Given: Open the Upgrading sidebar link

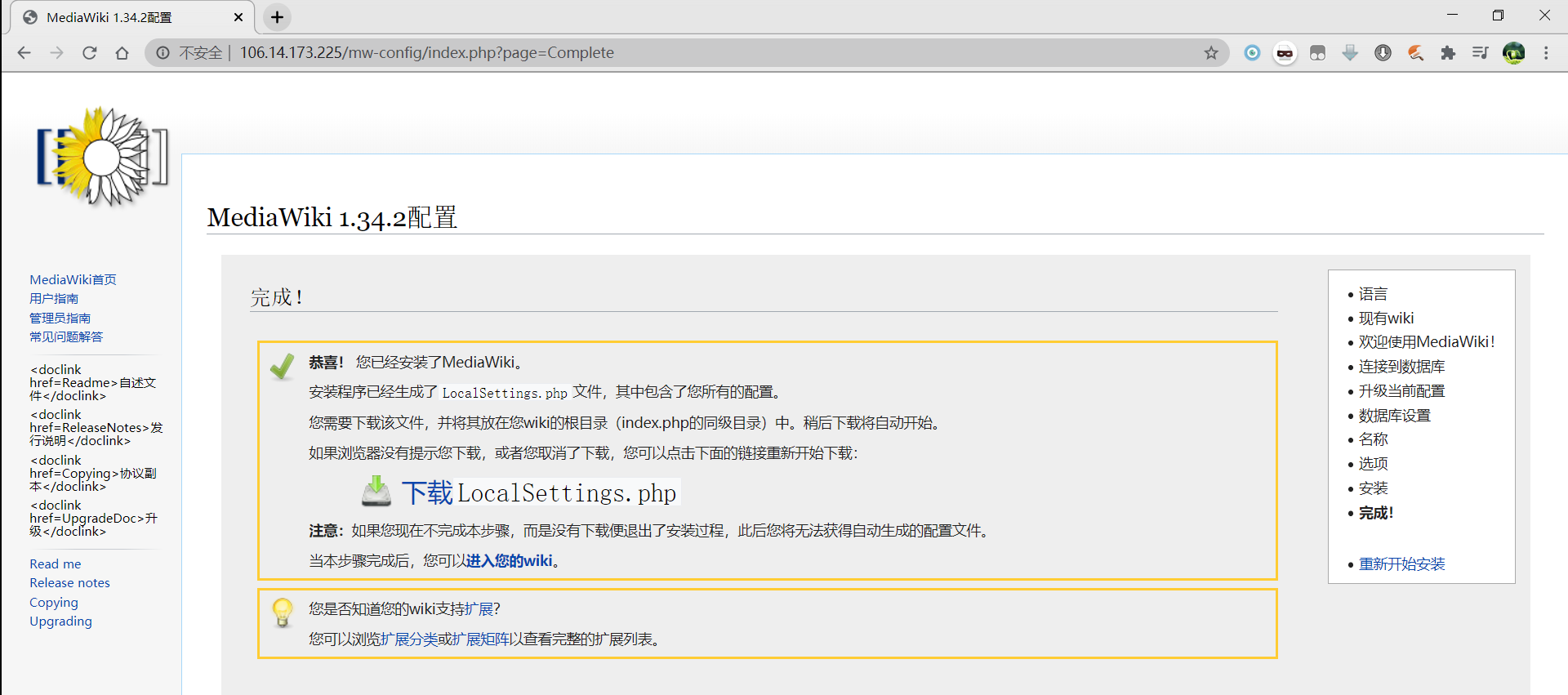Looking at the screenshot, I should pos(60,621).
